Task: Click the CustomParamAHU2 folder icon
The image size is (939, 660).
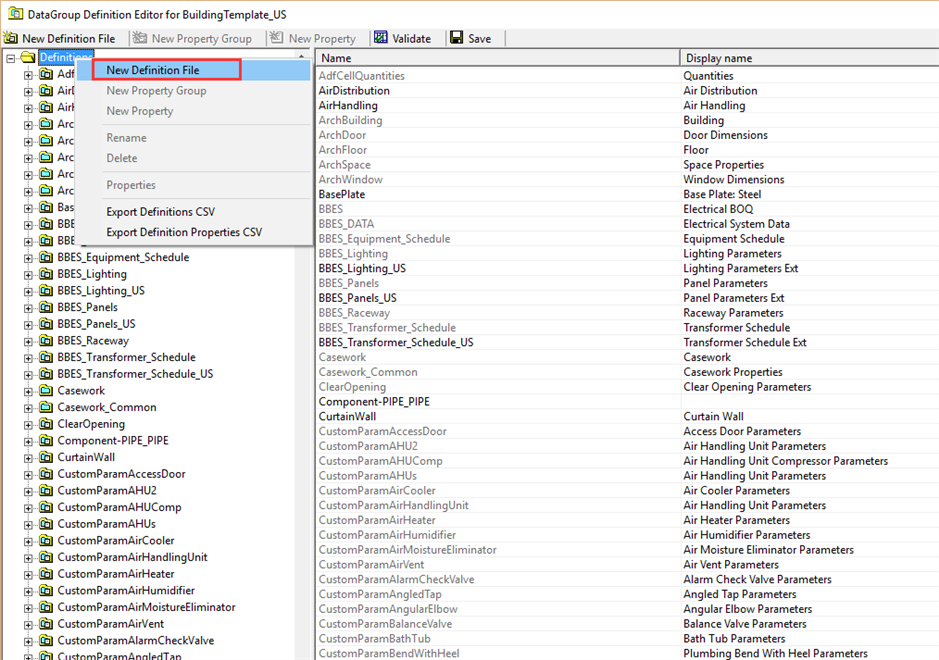Action: click(x=46, y=491)
